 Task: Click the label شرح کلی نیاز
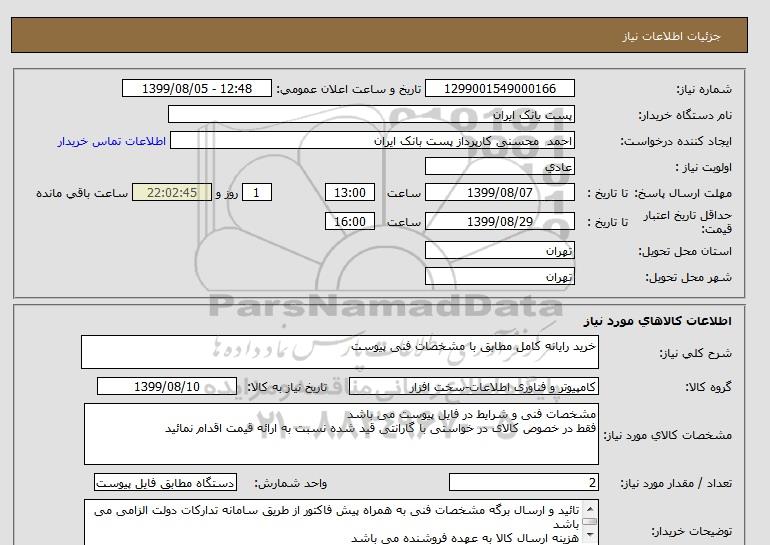point(695,353)
